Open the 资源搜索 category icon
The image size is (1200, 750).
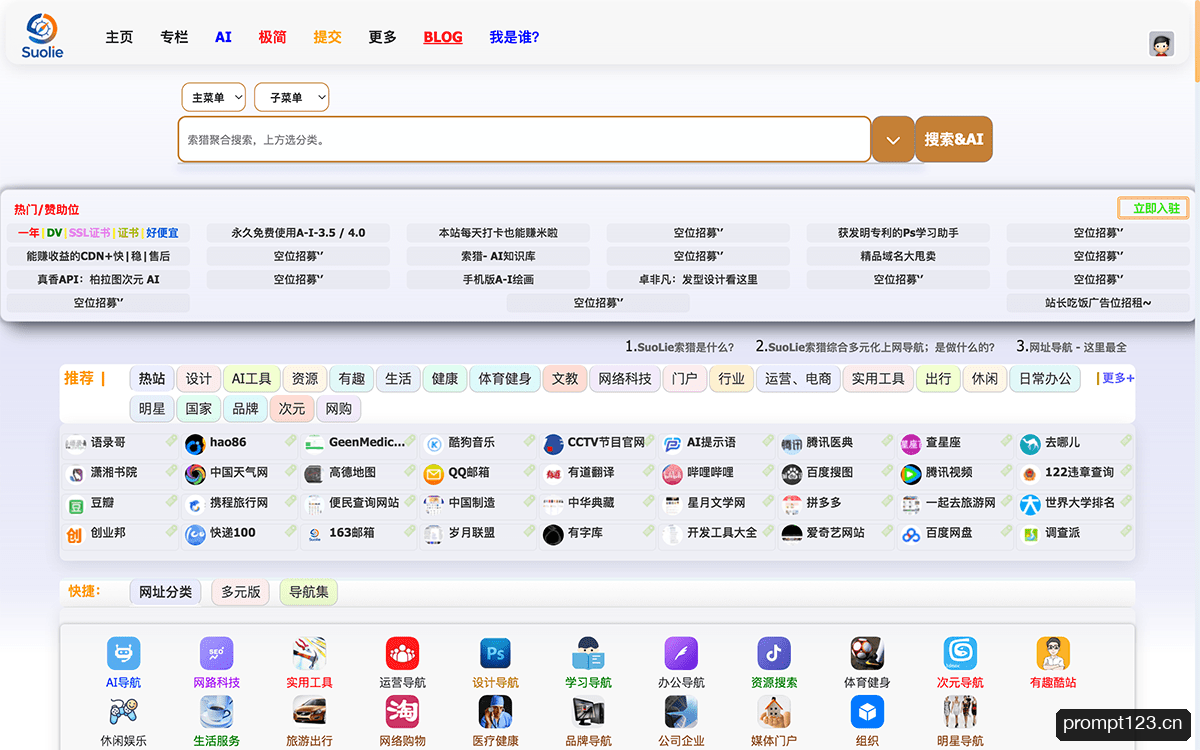(x=774, y=654)
